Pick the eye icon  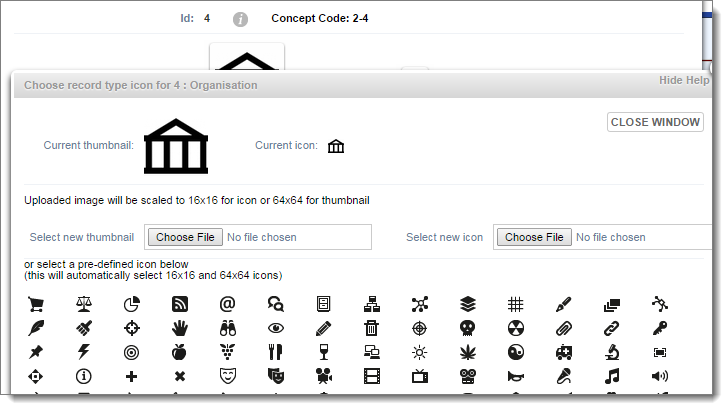(276, 328)
